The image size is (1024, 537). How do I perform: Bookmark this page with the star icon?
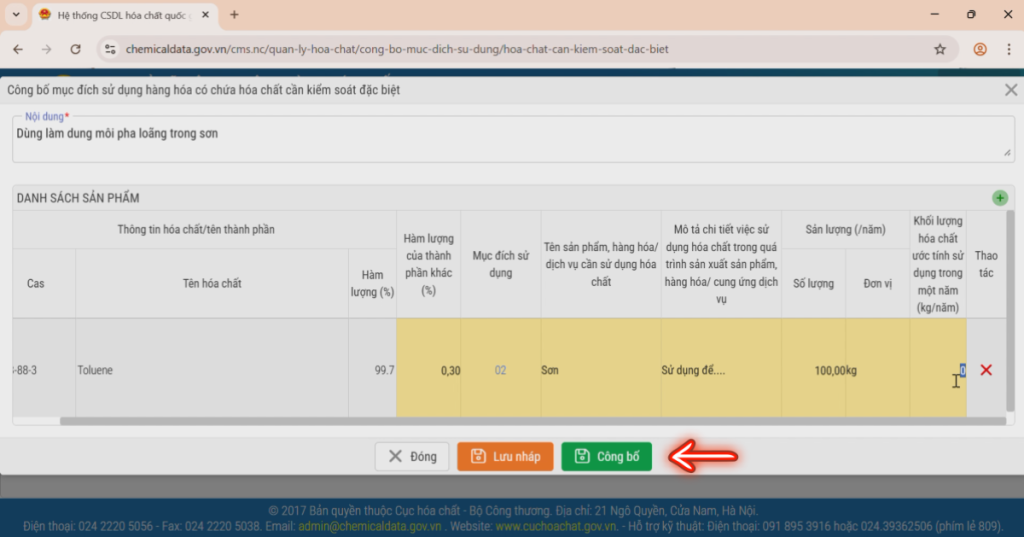coord(940,49)
